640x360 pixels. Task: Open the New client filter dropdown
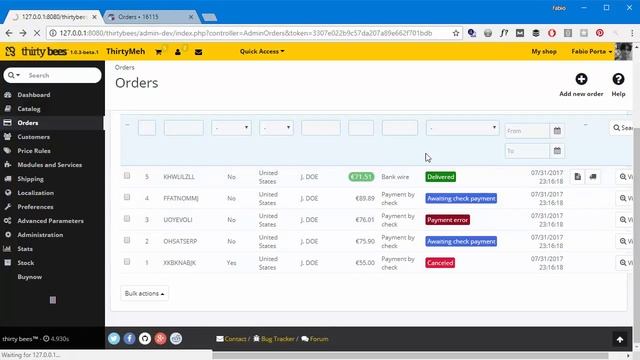click(231, 128)
